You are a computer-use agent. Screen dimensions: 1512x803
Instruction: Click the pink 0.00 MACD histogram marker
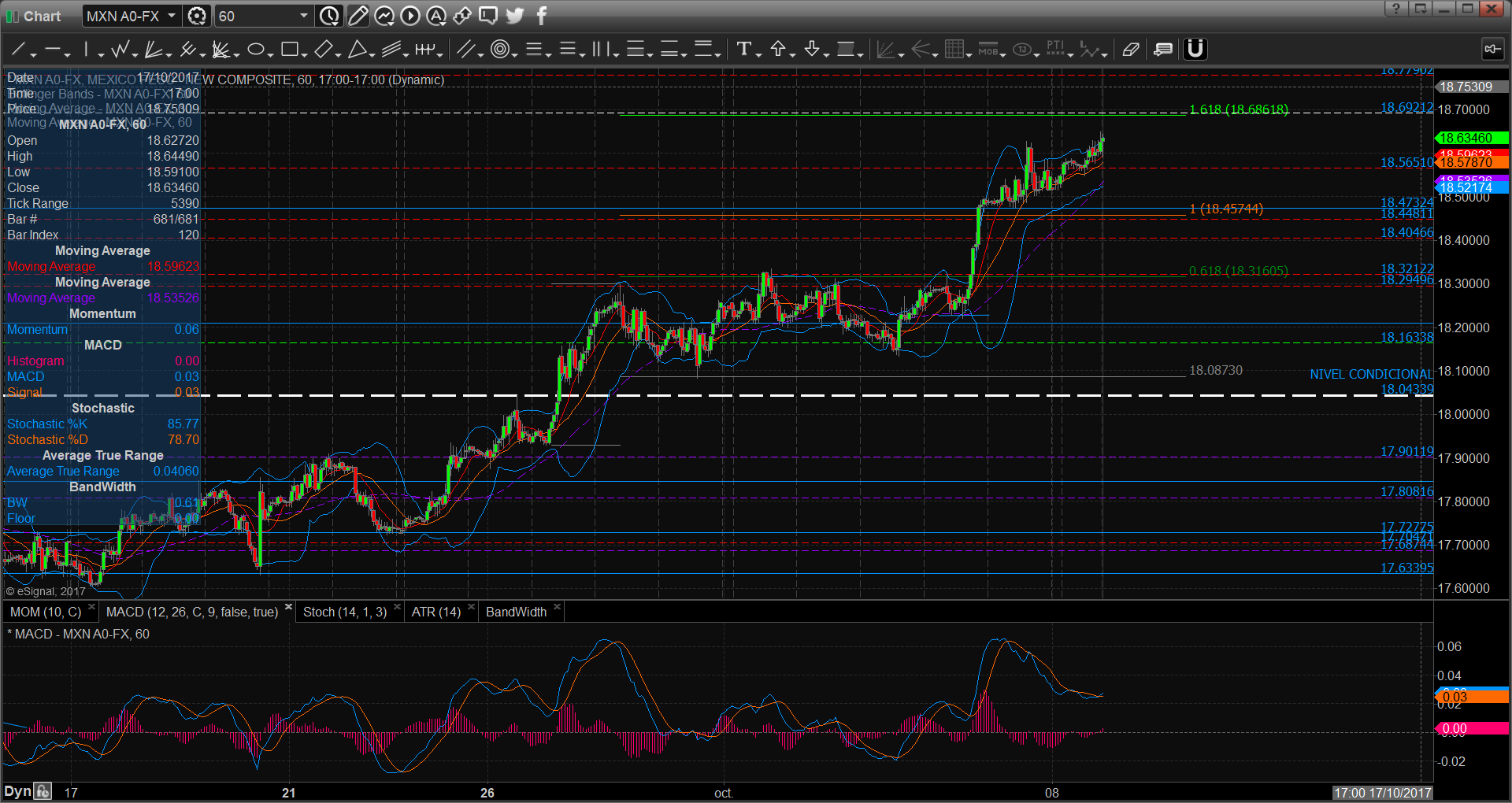[x=1472, y=729]
